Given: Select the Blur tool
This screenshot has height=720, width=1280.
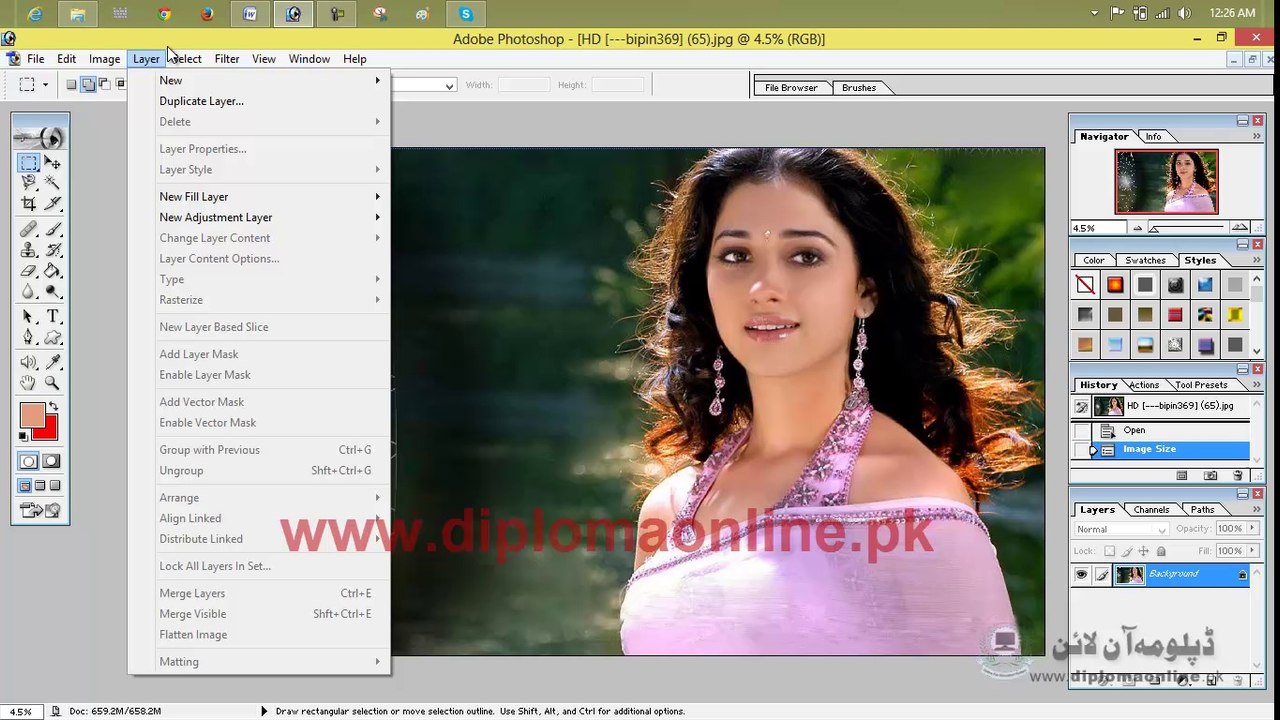Looking at the screenshot, I should click(x=29, y=291).
